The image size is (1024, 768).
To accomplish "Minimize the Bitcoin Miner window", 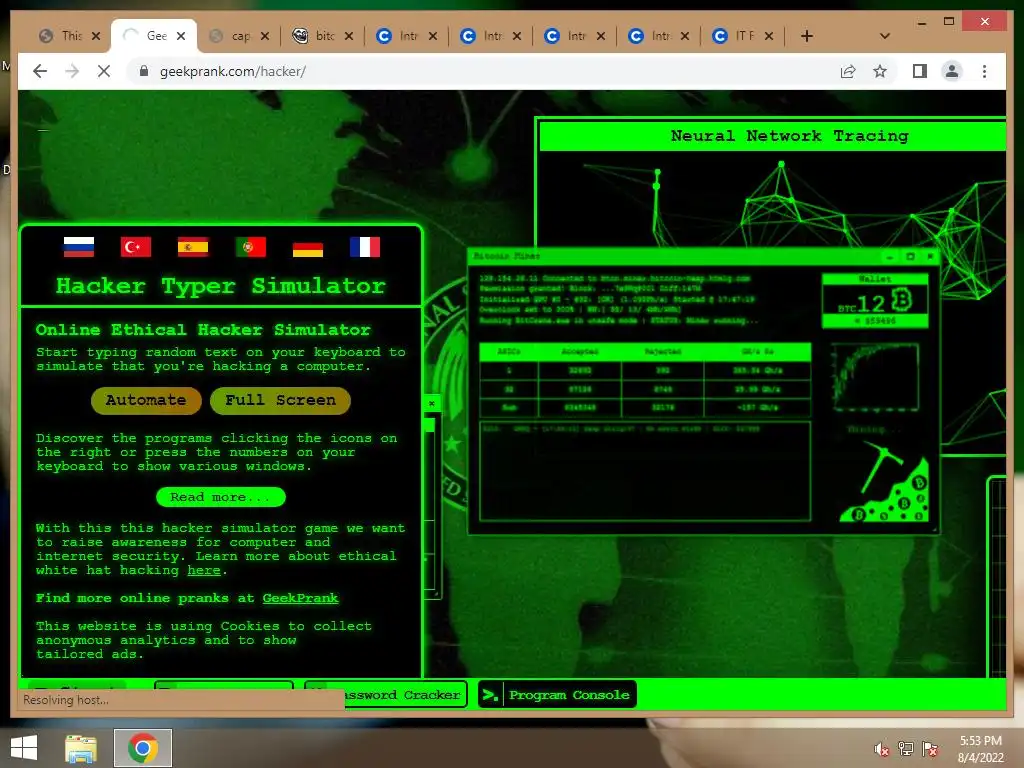I will pyautogui.click(x=890, y=257).
